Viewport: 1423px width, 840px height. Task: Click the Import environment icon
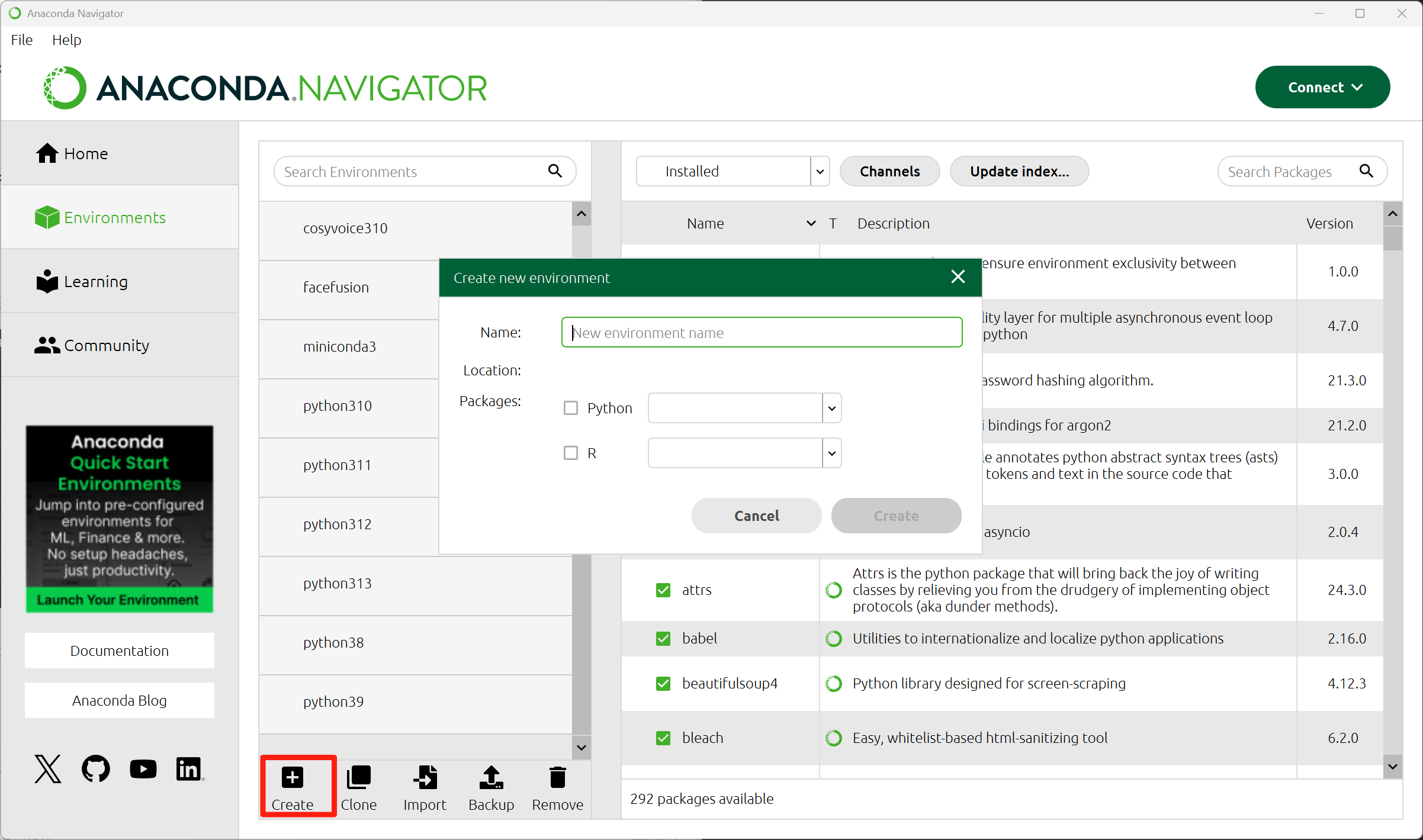425,778
